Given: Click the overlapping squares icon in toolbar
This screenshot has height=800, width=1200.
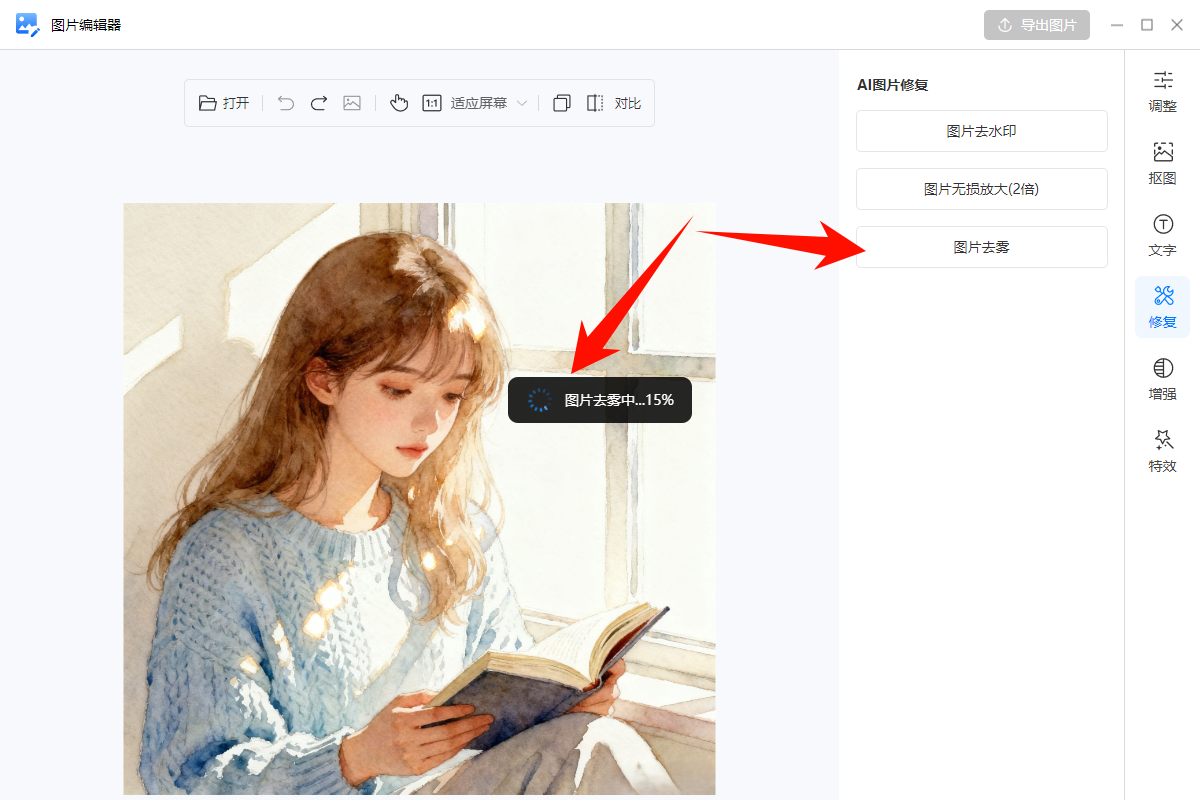Looking at the screenshot, I should pyautogui.click(x=562, y=103).
